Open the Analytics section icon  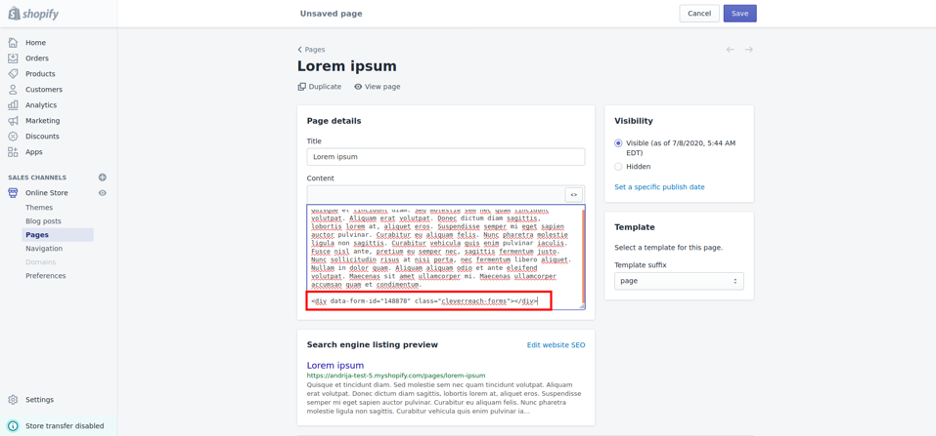13,105
